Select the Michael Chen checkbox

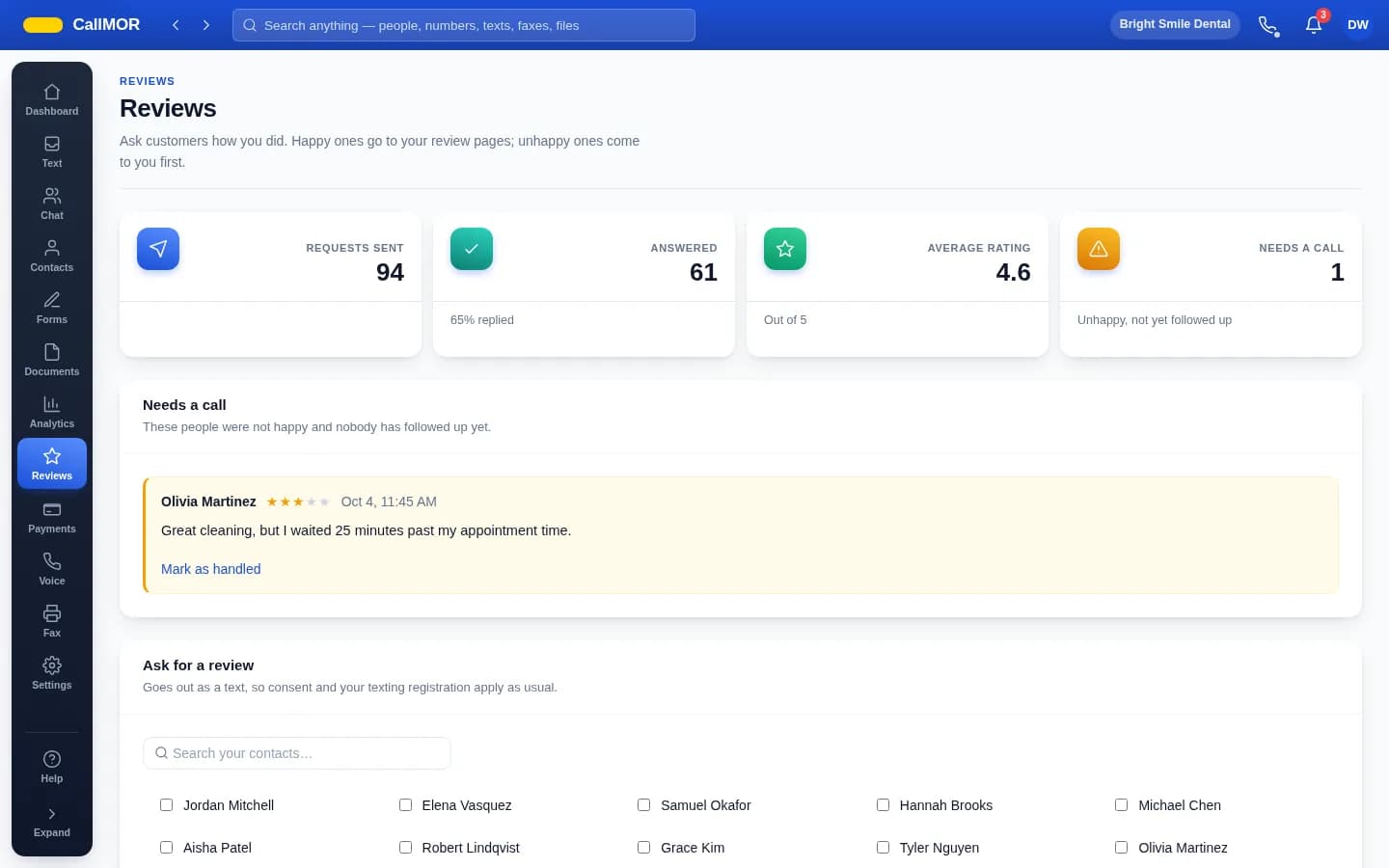(1121, 805)
